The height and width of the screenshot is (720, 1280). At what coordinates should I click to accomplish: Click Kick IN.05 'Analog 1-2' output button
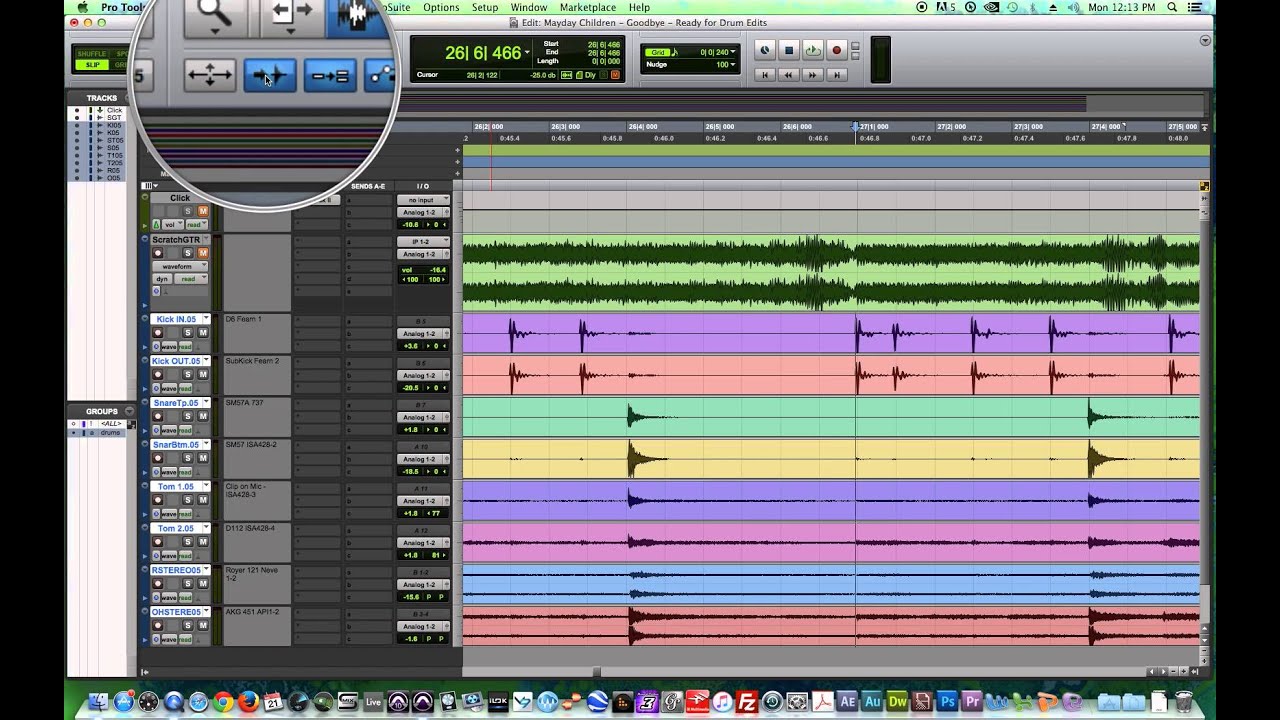click(418, 333)
